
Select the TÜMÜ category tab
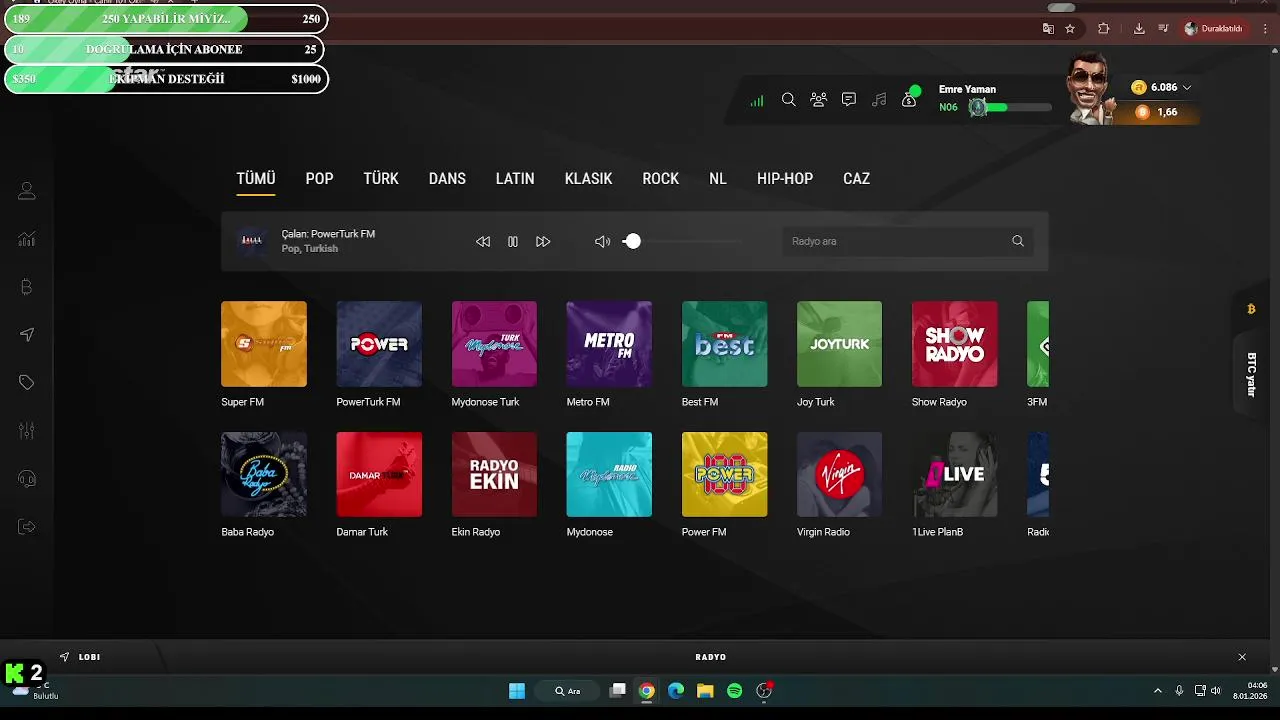coord(256,179)
